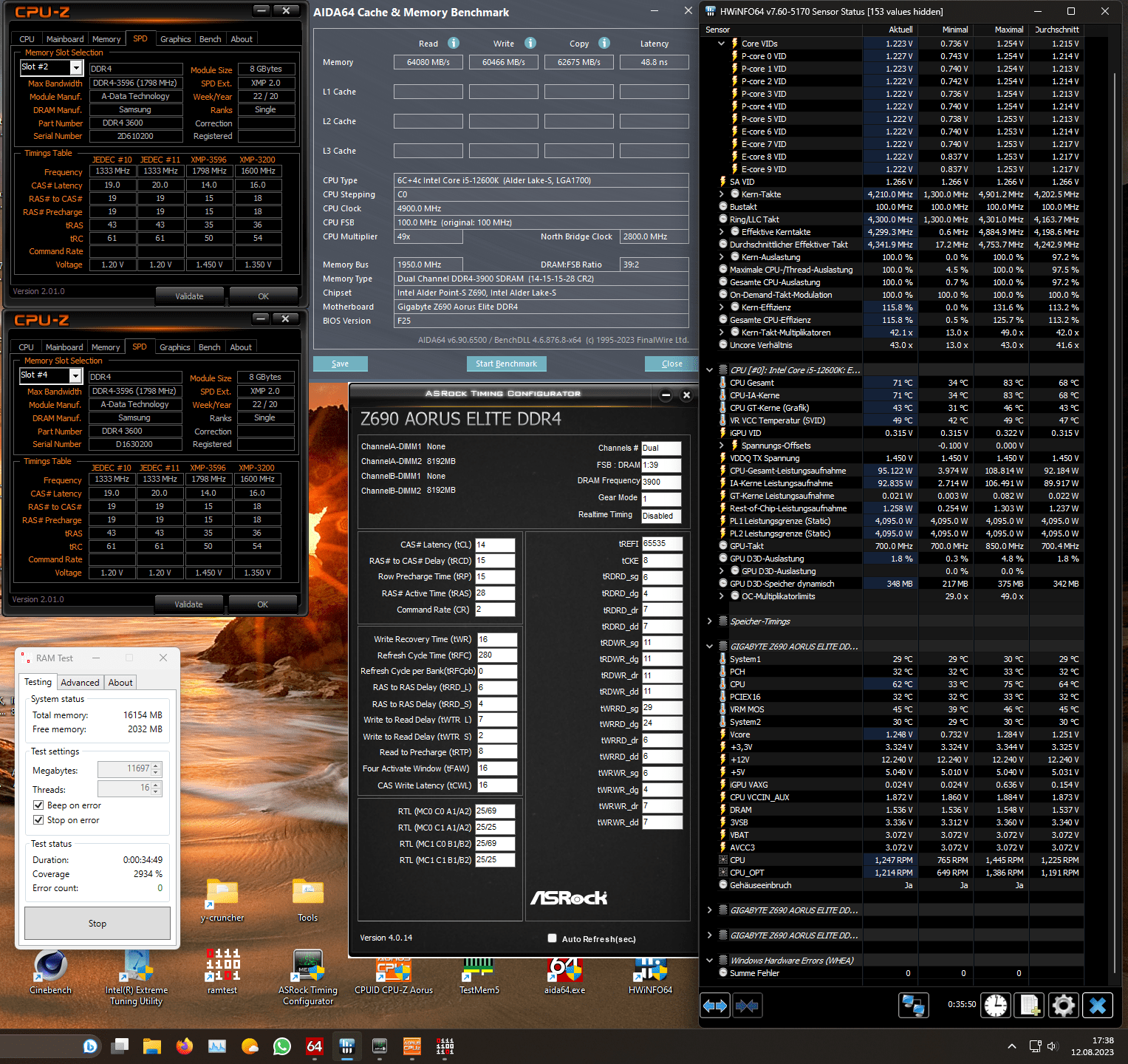This screenshot has height=1064, width=1128.
Task: Toggle Stop on error checkbox
Action: [38, 820]
